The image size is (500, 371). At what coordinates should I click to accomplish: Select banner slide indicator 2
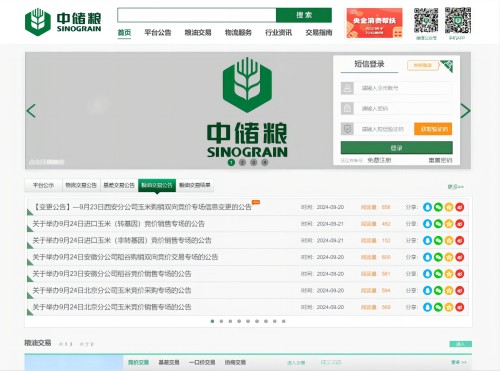[242, 162]
